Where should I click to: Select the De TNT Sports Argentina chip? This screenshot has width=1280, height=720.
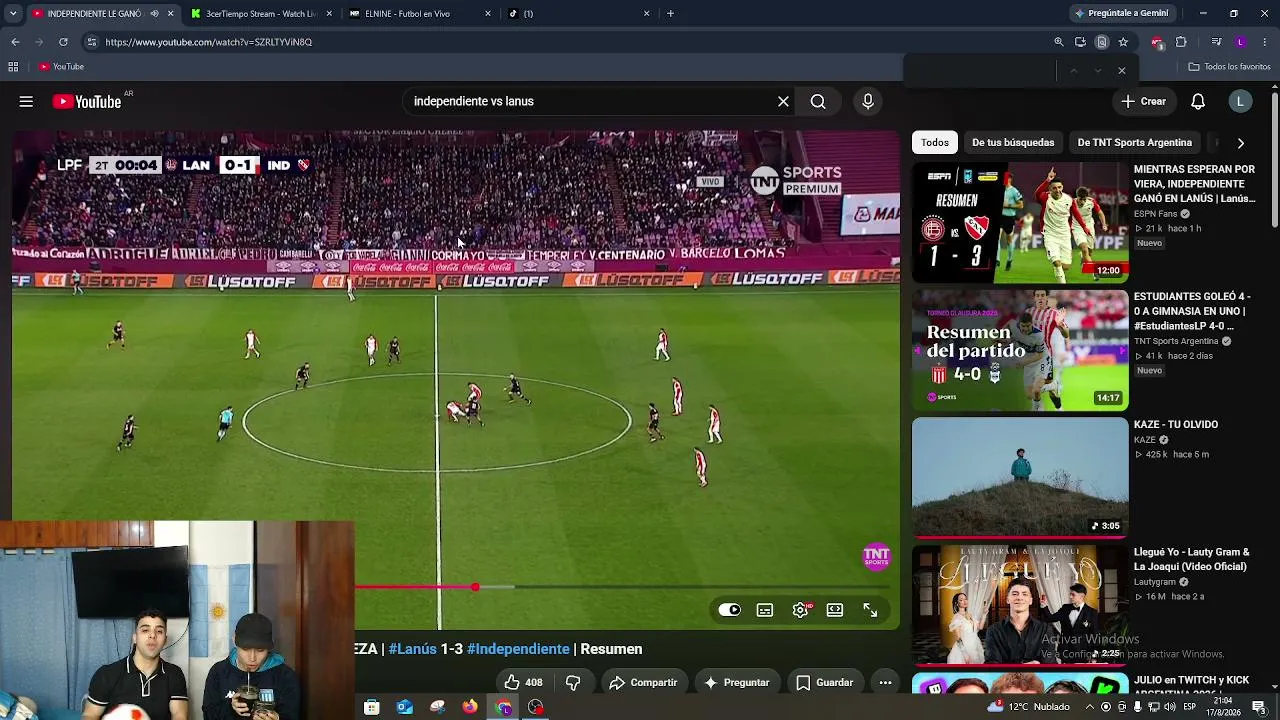tap(1134, 142)
